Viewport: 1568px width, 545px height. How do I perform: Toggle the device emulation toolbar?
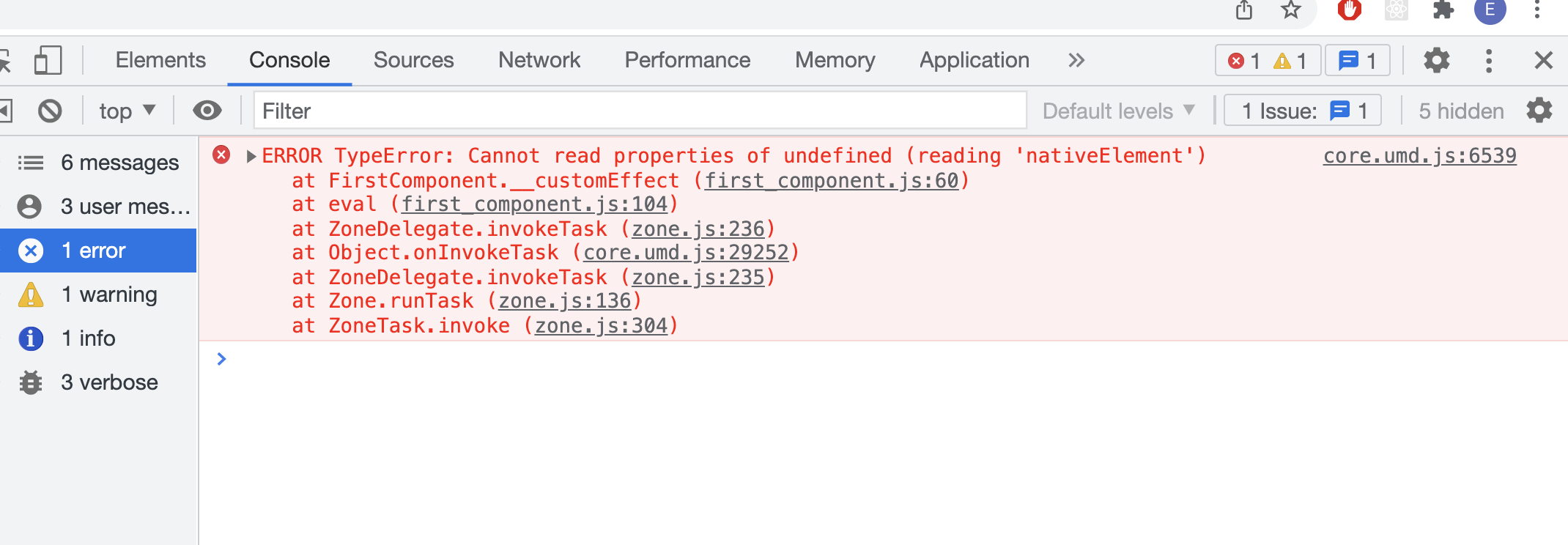point(48,60)
